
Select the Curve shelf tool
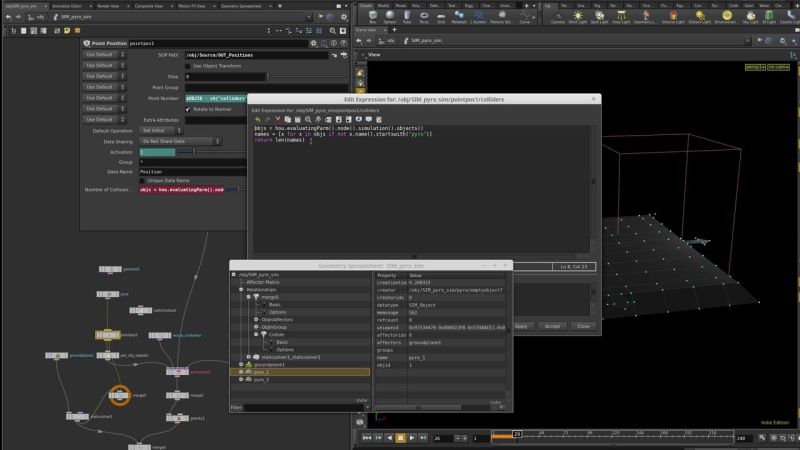click(x=524, y=17)
